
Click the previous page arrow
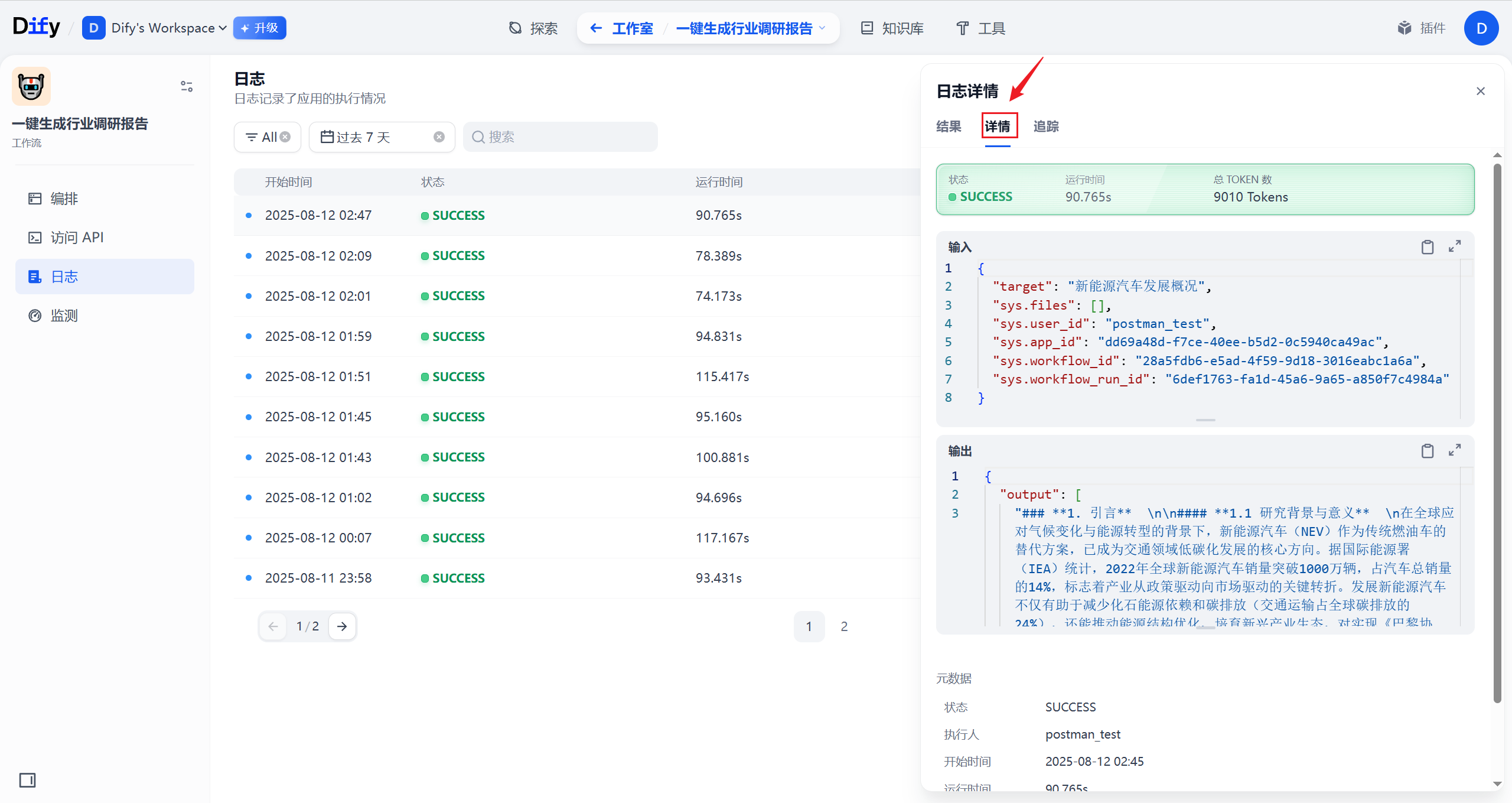point(273,626)
